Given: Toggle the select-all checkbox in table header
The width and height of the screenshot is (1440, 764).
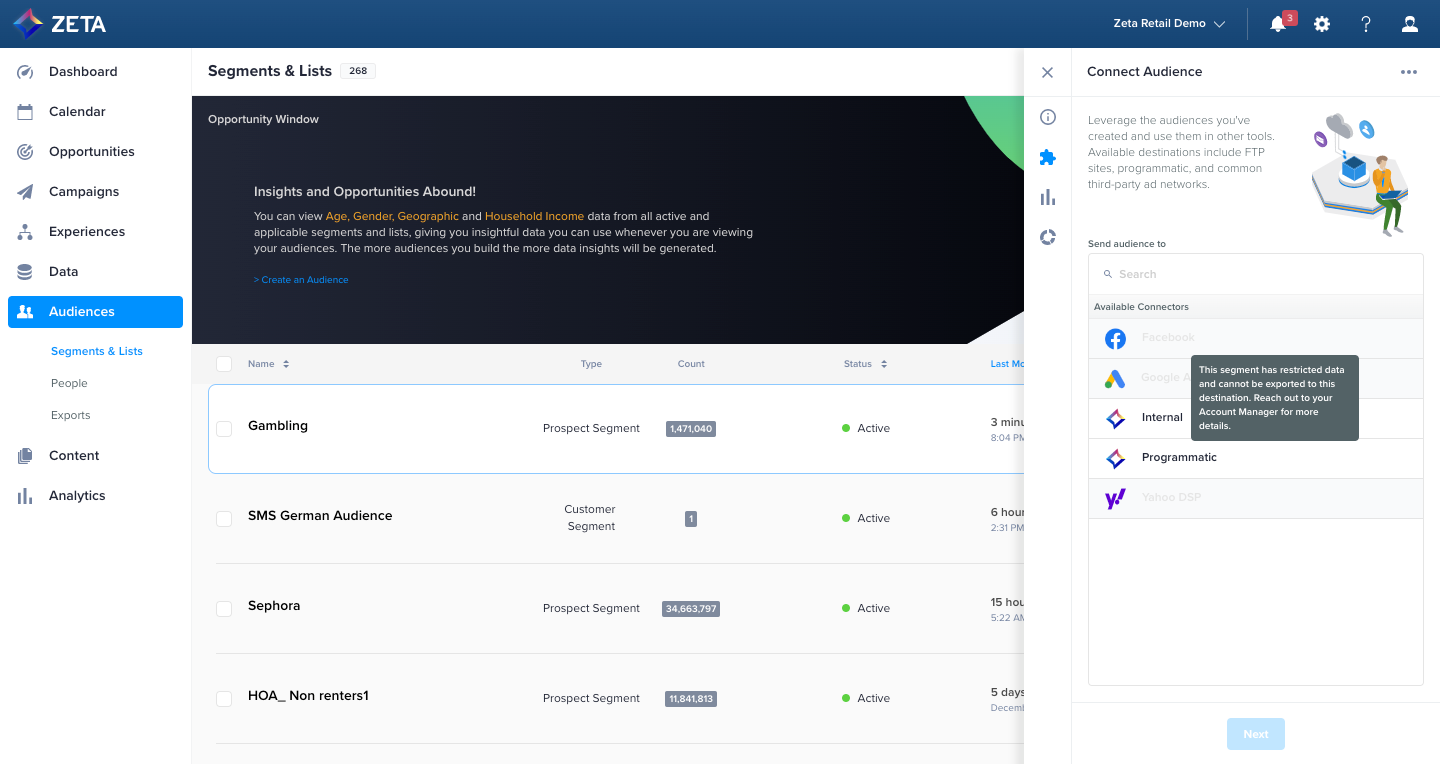Looking at the screenshot, I should point(224,364).
